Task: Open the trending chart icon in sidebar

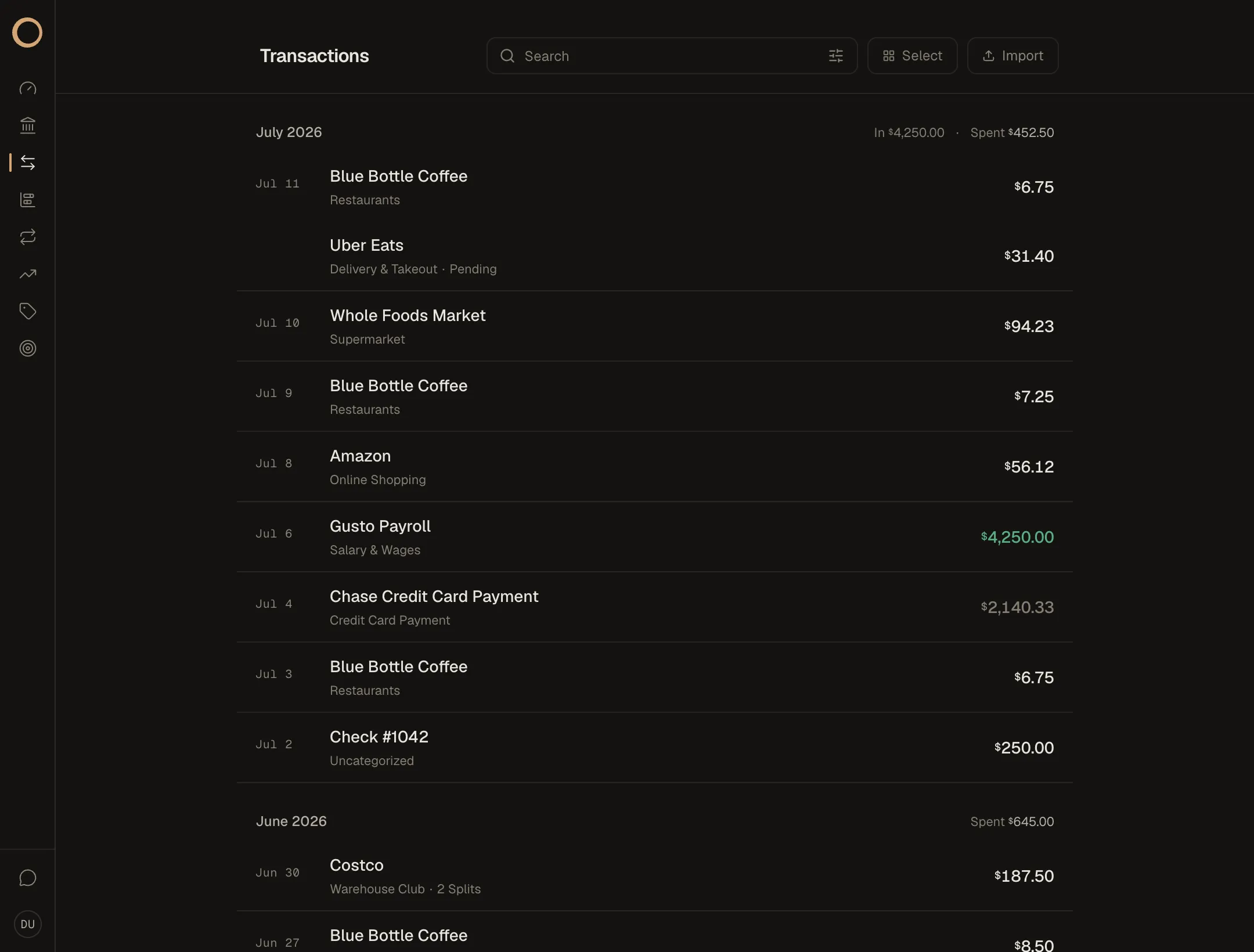Action: point(27,274)
